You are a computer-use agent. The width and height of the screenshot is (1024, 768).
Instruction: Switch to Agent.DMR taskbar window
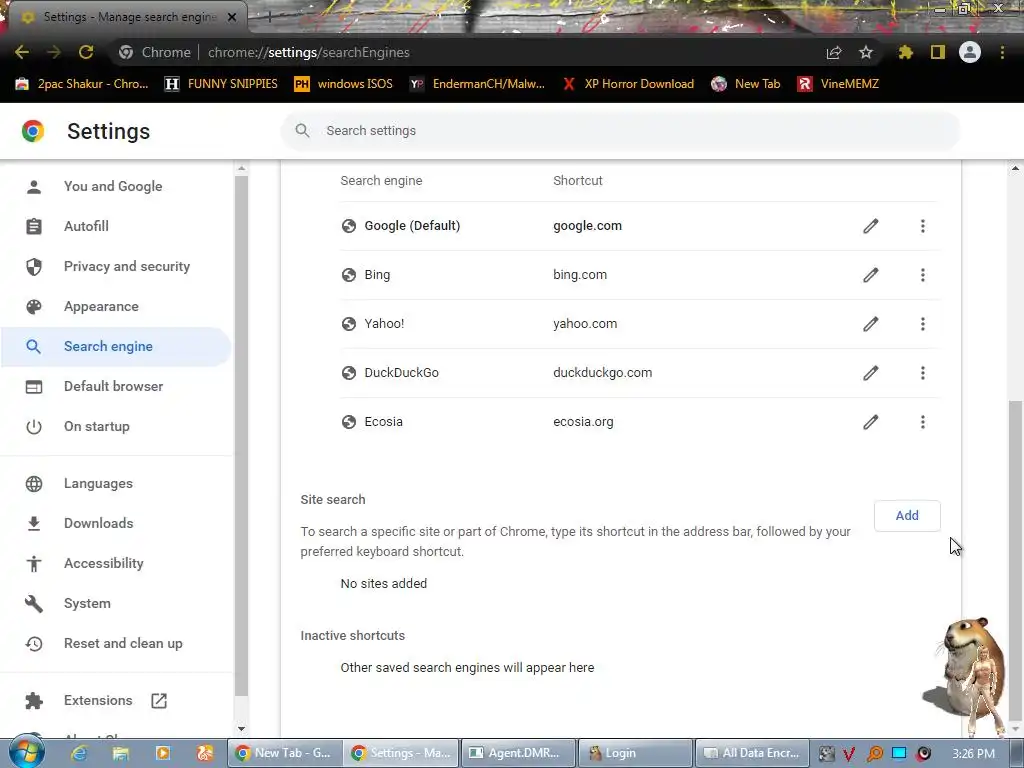pos(518,753)
